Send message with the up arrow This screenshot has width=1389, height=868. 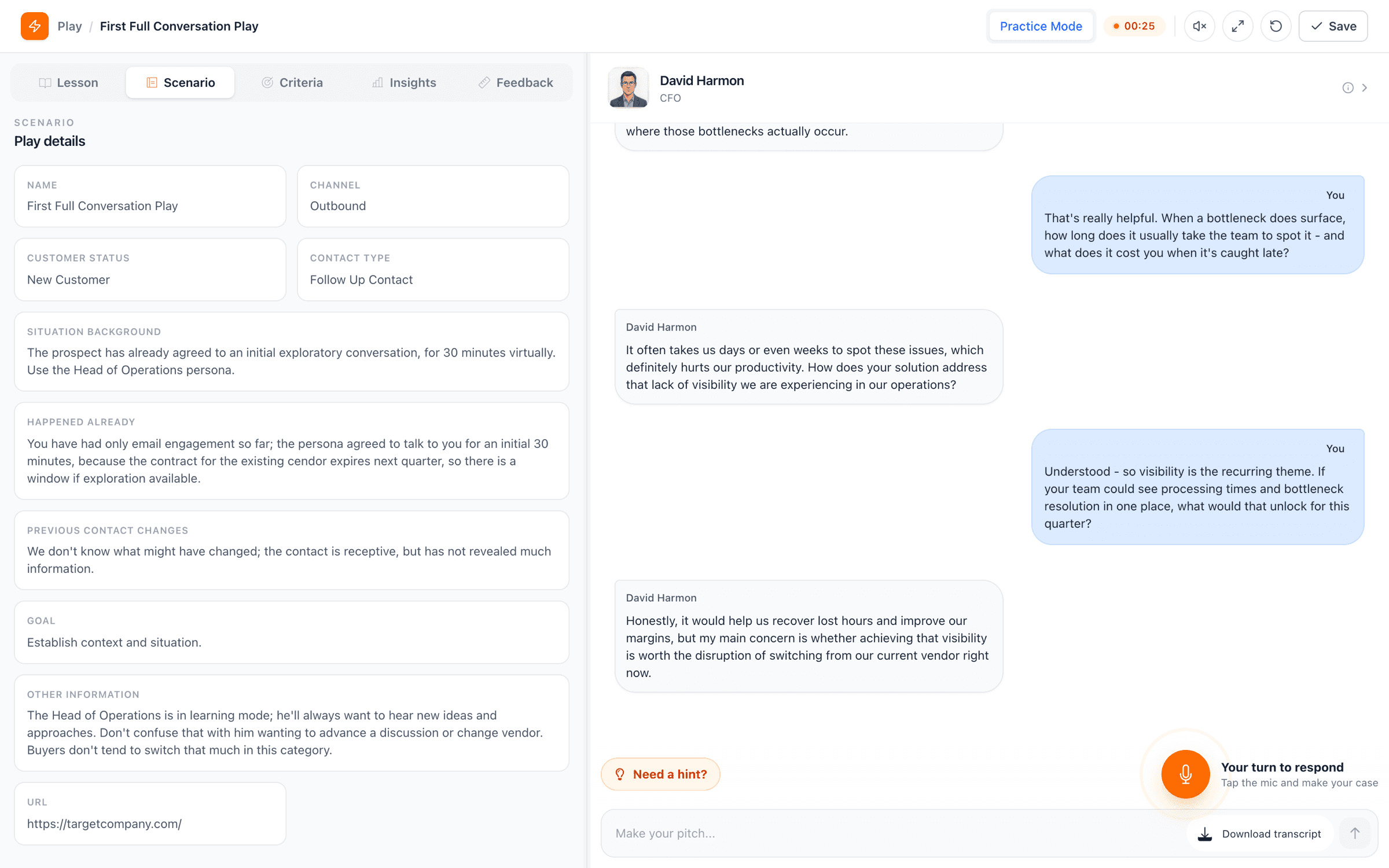click(x=1355, y=833)
